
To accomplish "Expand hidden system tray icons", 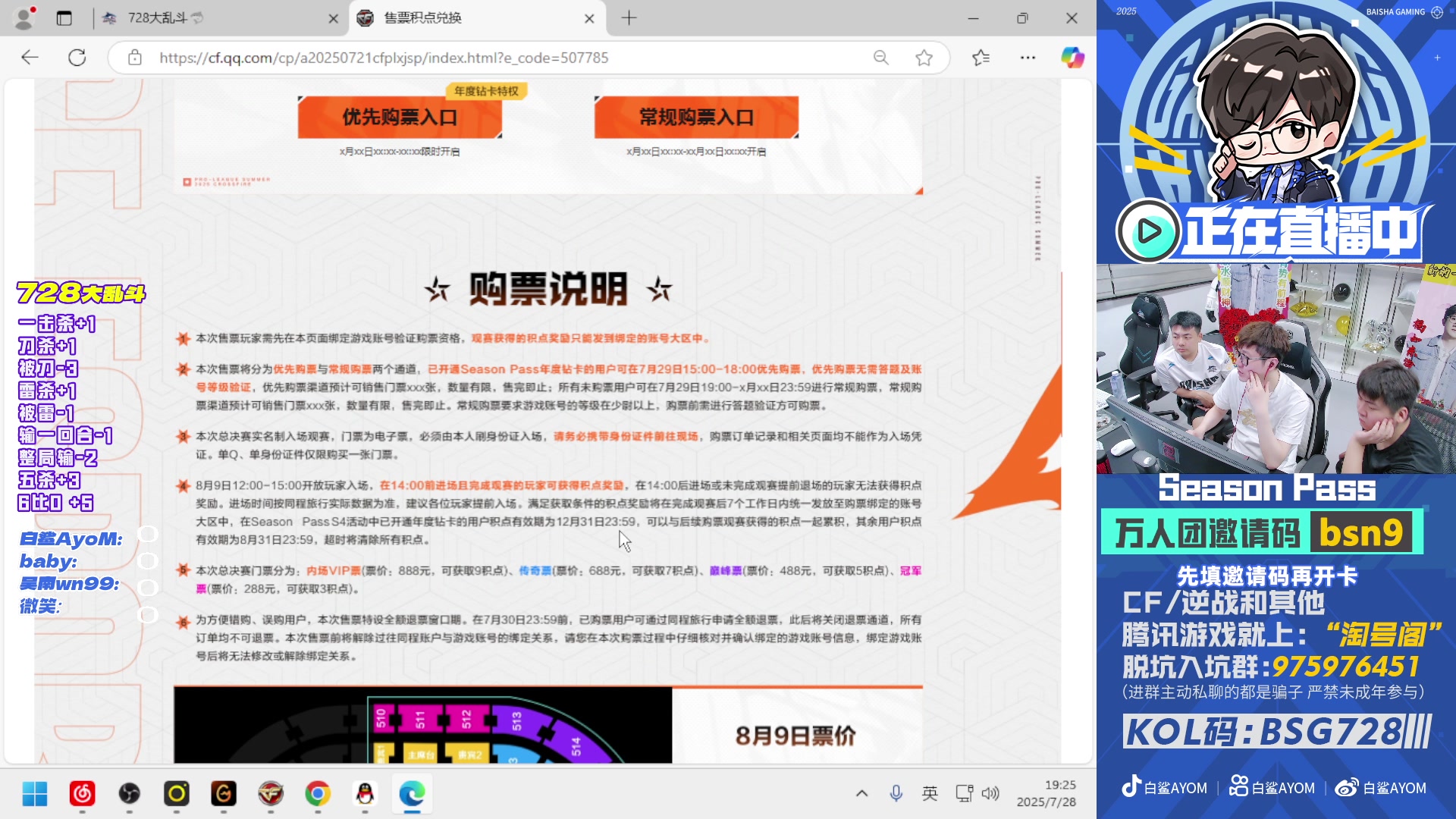I will [861, 793].
